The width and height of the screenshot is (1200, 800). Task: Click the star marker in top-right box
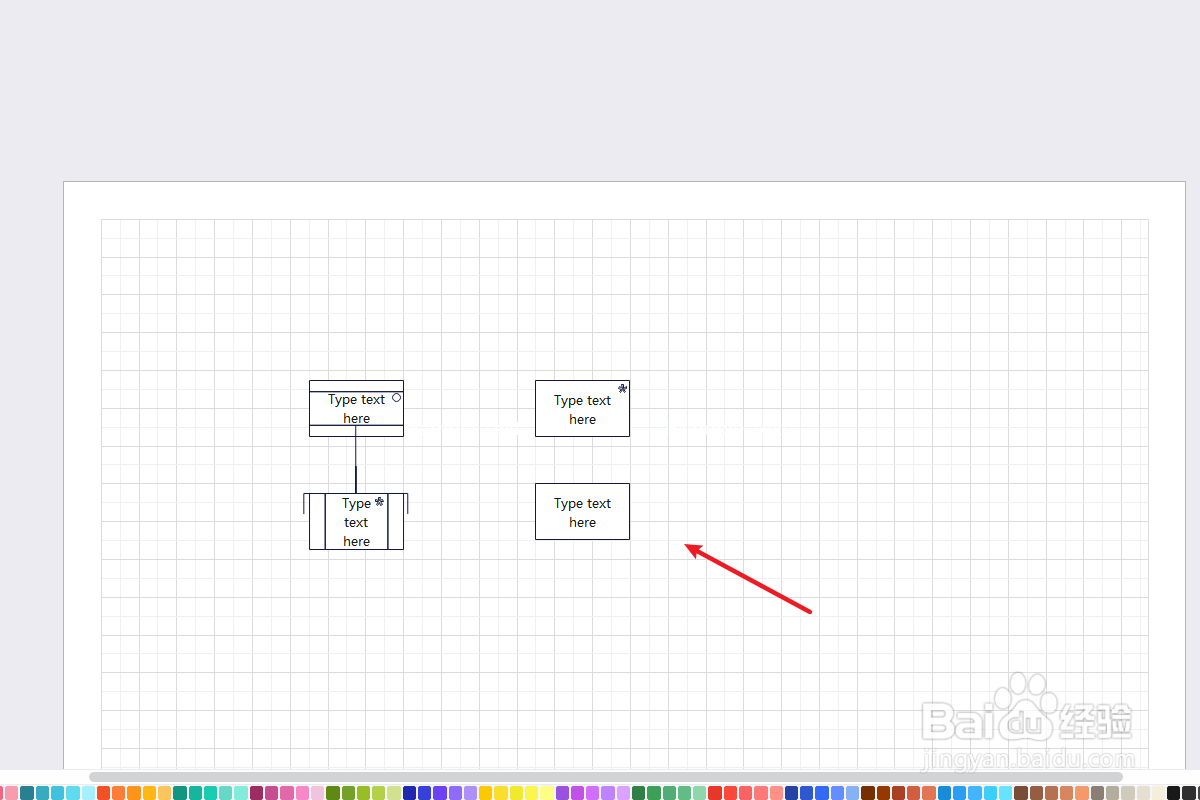[x=622, y=388]
